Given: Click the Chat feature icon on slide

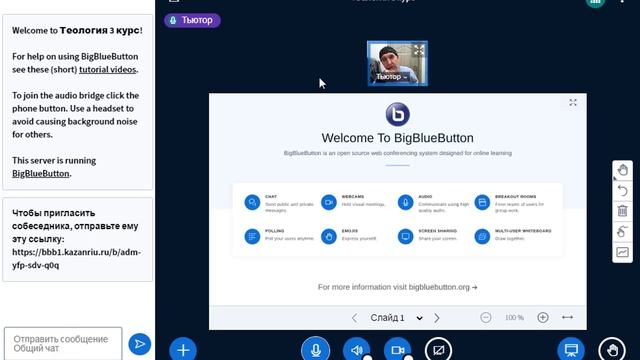Looking at the screenshot, I should (x=252, y=202).
